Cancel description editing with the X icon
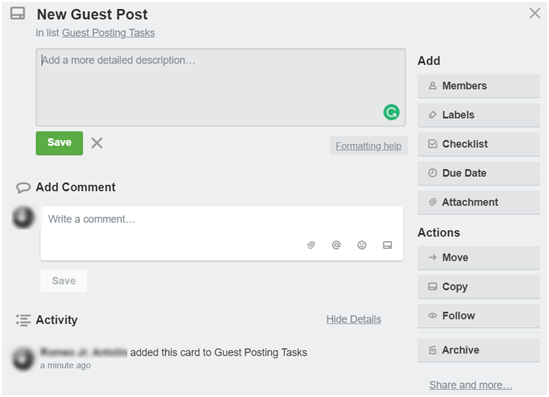The image size is (549, 397). click(x=97, y=143)
